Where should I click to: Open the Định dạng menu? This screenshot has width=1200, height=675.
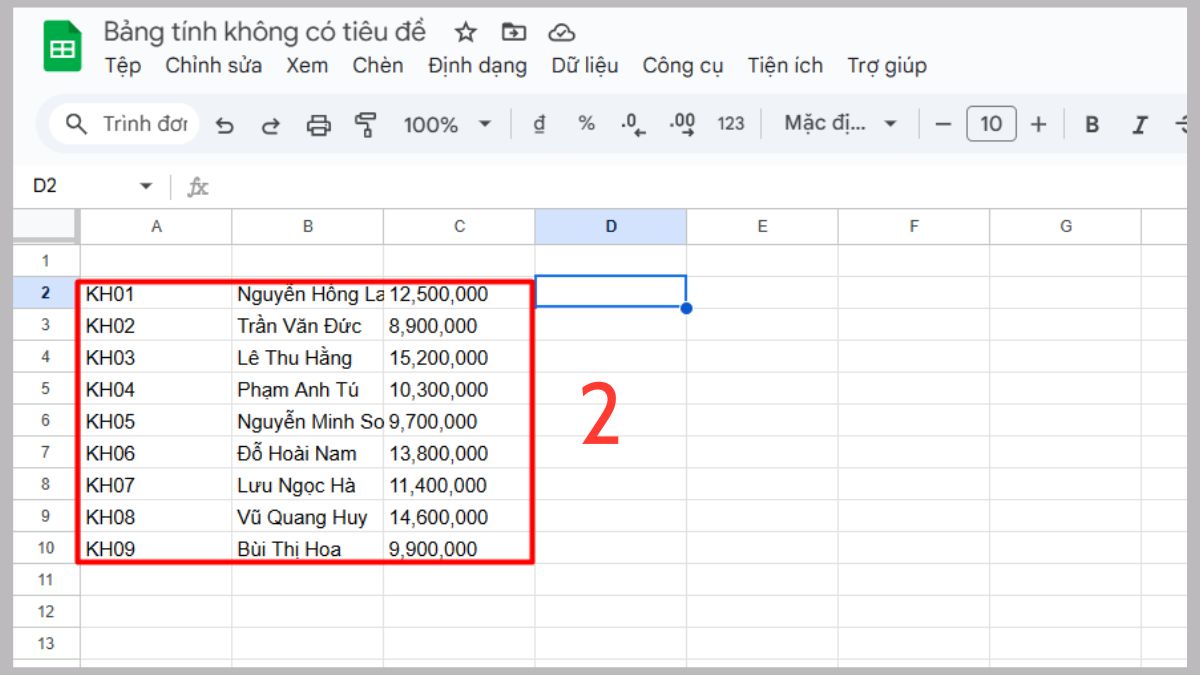coord(477,65)
